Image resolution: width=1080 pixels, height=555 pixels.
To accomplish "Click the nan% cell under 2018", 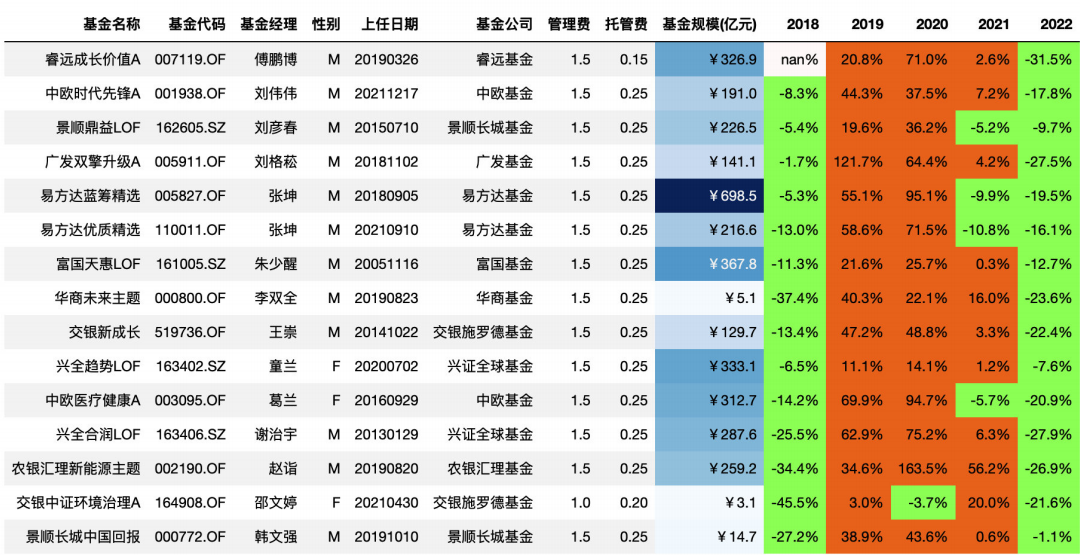I will pos(796,60).
